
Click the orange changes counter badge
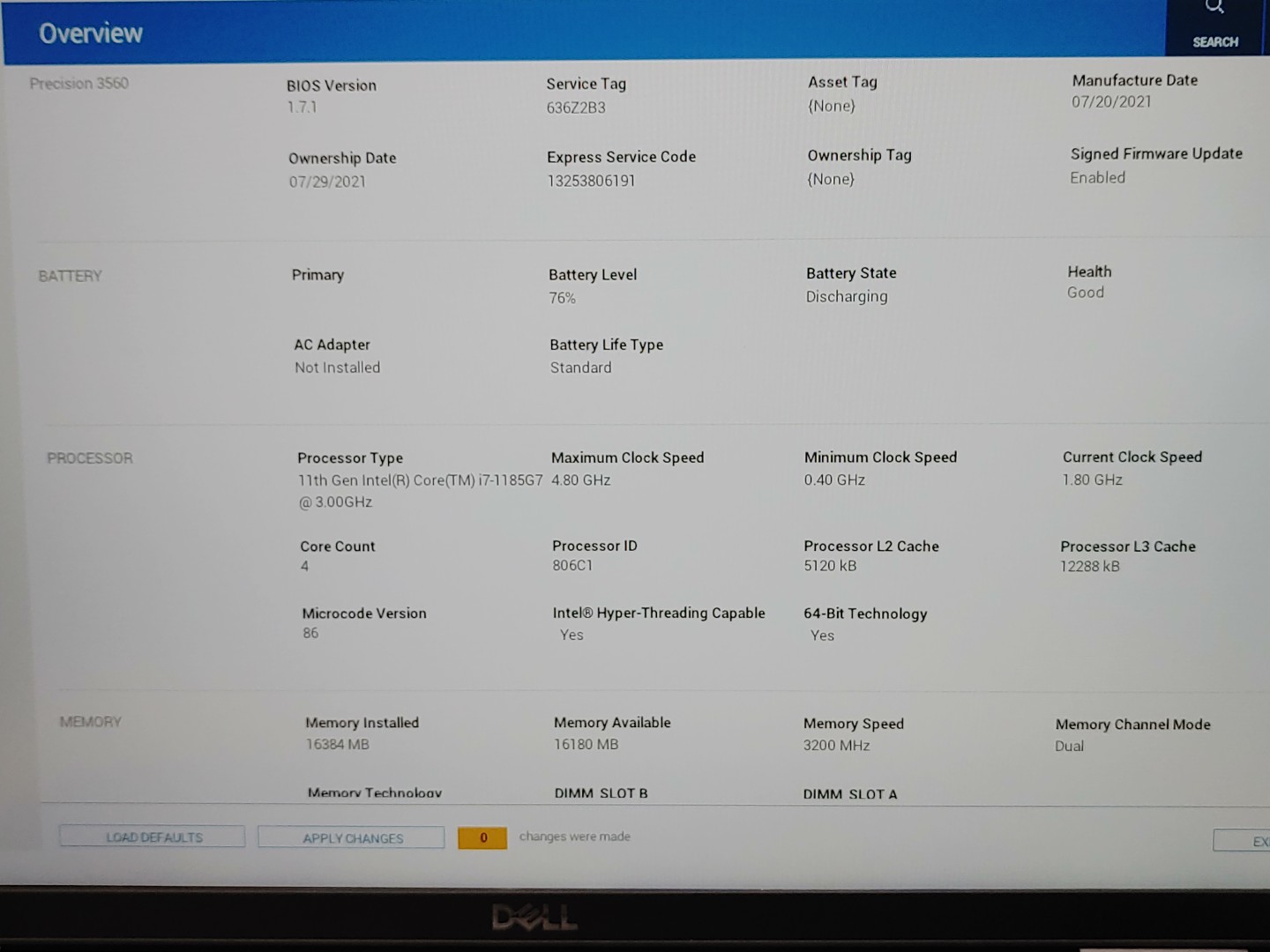coord(482,837)
